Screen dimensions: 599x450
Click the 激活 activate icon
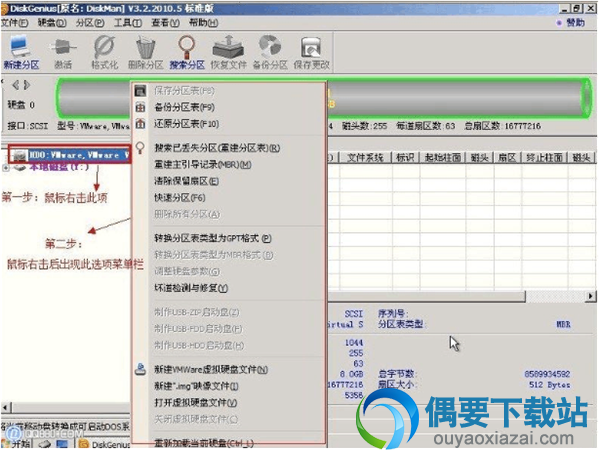coord(63,52)
